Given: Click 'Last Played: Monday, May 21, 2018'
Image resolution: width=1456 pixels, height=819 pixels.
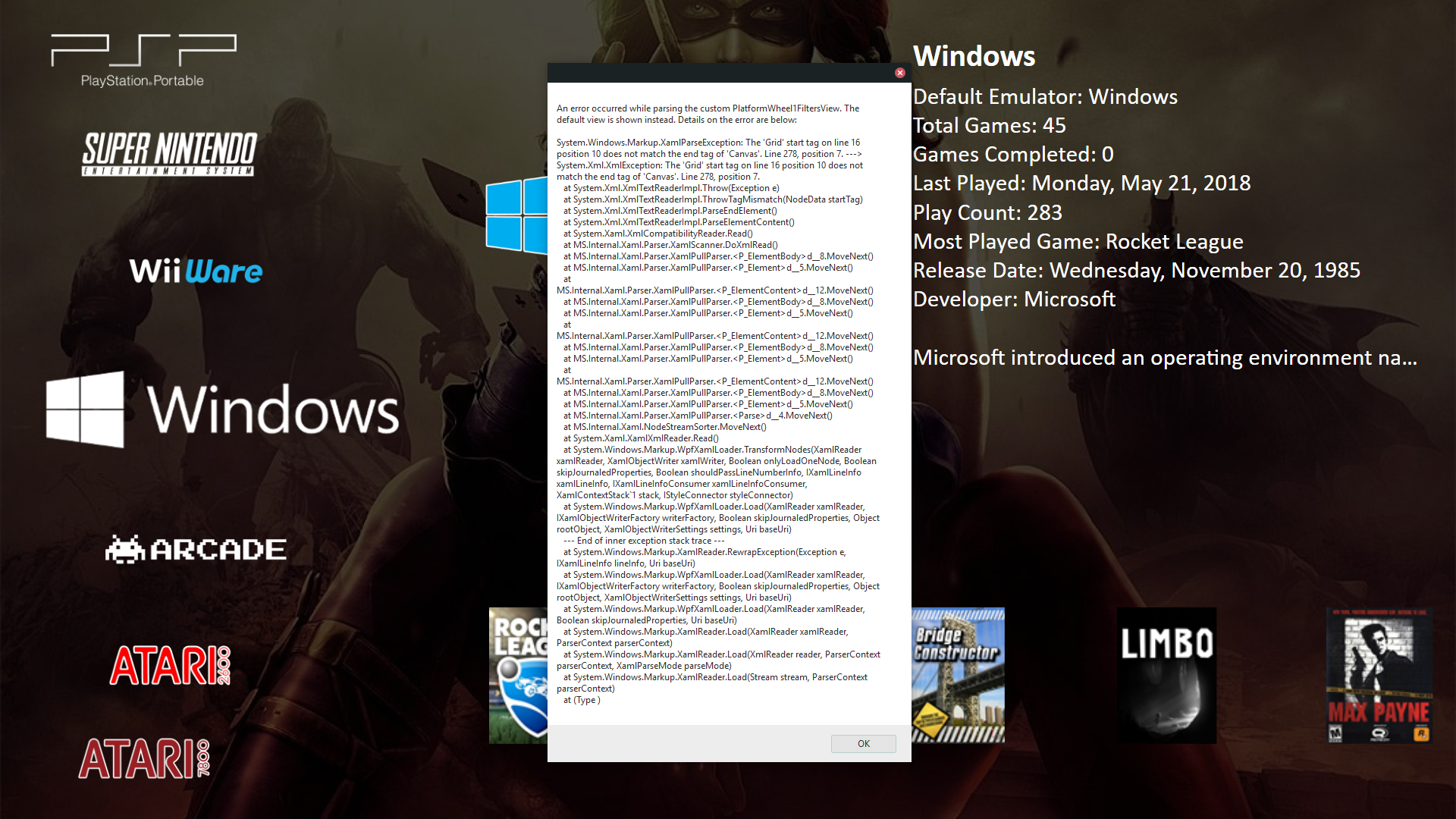Looking at the screenshot, I should coord(1081,184).
